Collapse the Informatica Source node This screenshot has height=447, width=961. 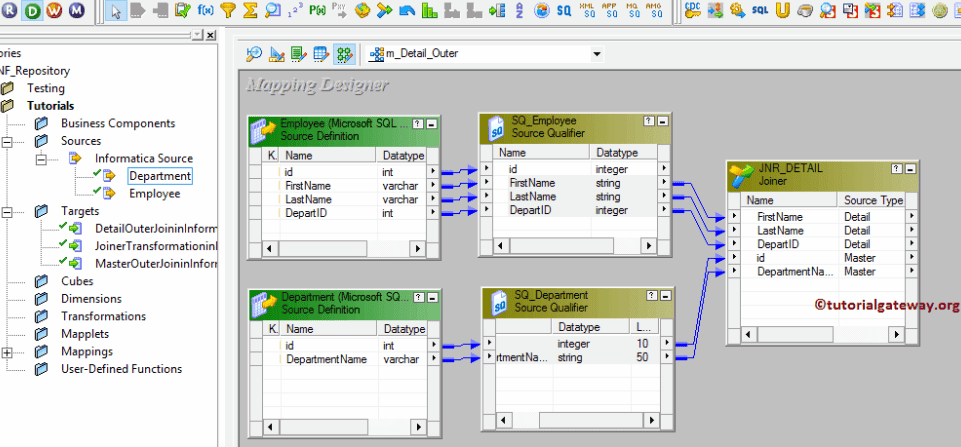[x=41, y=159]
